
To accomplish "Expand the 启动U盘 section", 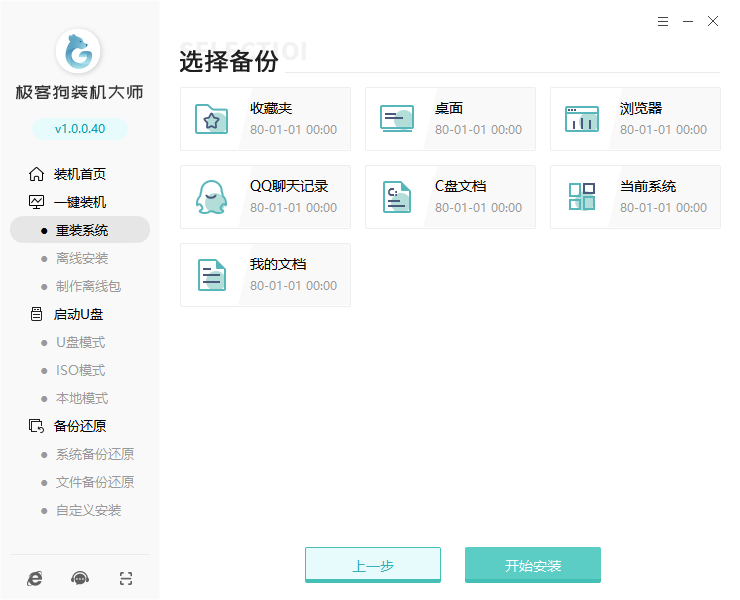I will [x=78, y=314].
